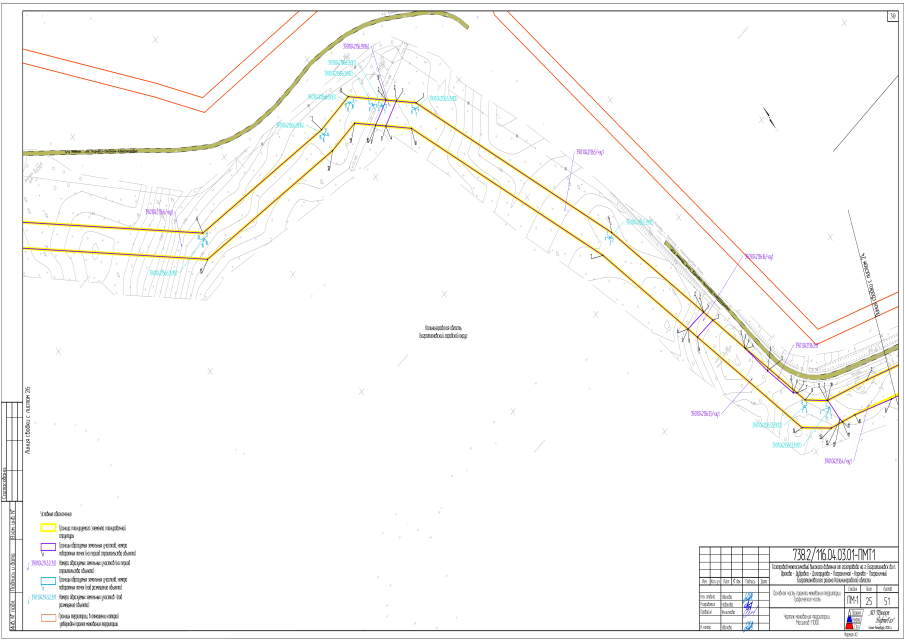Viewport: 905px width, 640px height.
Task: Click the cyan legend rectangle swatch
Action: point(48,580)
